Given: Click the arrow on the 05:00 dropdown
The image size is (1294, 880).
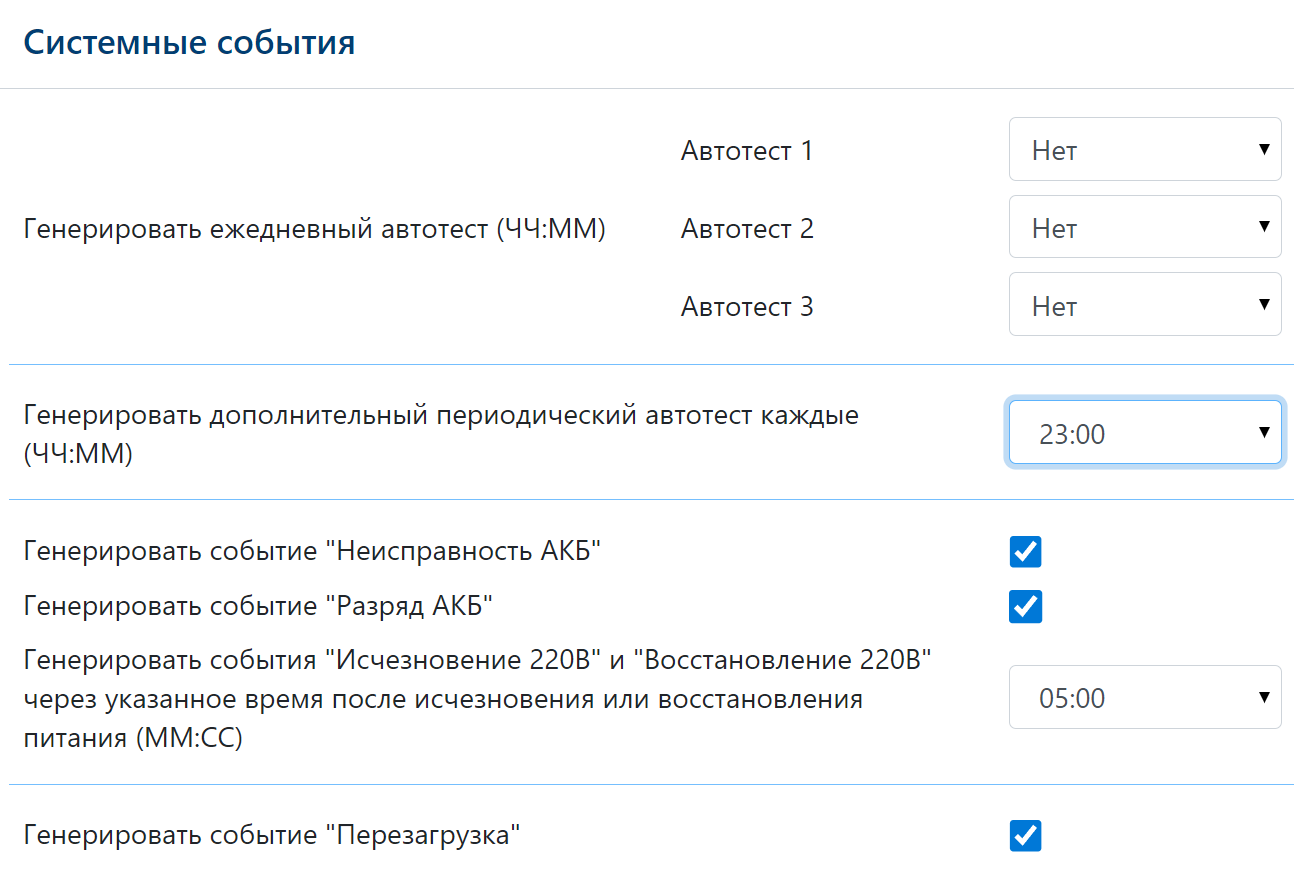Looking at the screenshot, I should [1263, 697].
